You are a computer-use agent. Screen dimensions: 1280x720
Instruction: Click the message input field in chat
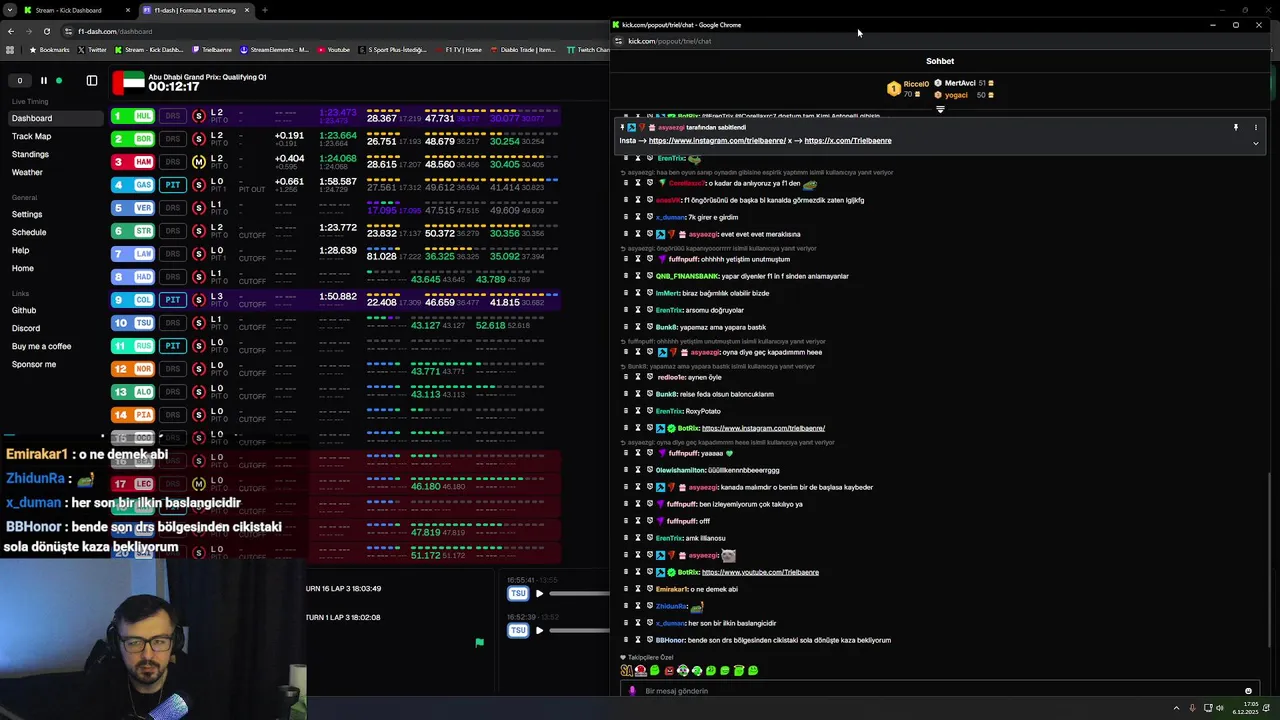click(x=940, y=691)
